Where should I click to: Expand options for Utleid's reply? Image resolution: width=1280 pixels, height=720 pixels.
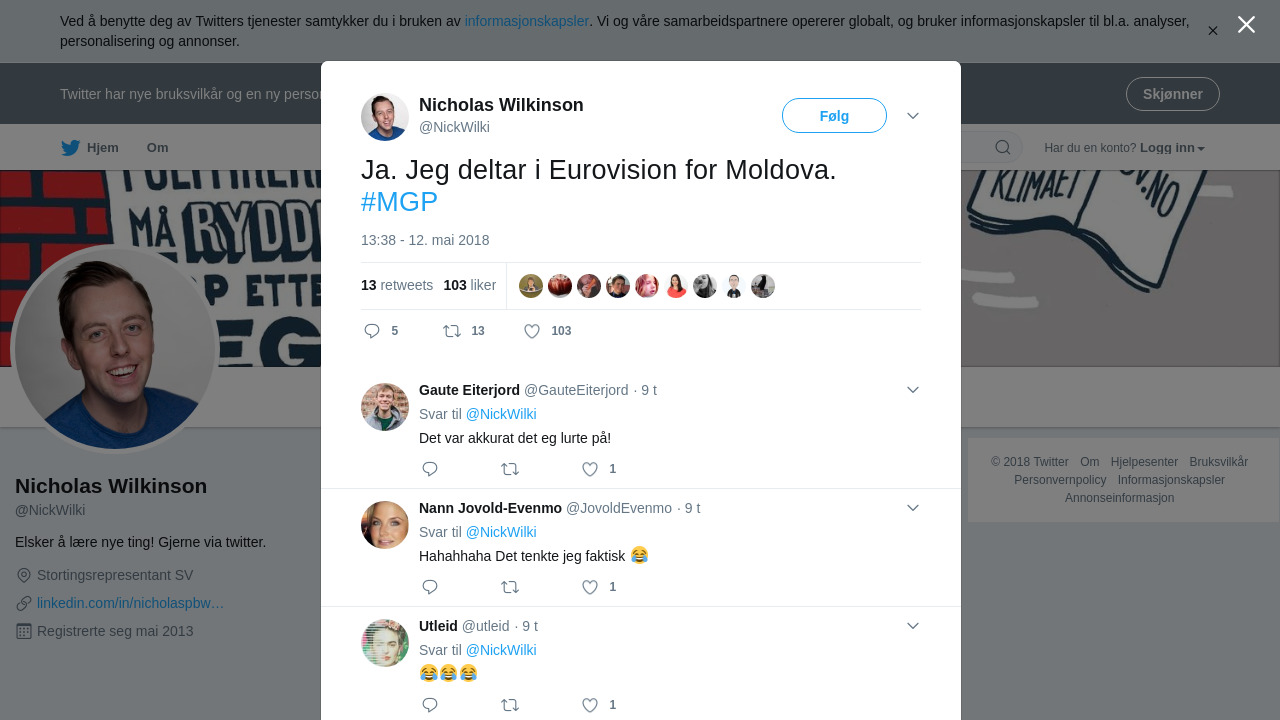tap(913, 626)
